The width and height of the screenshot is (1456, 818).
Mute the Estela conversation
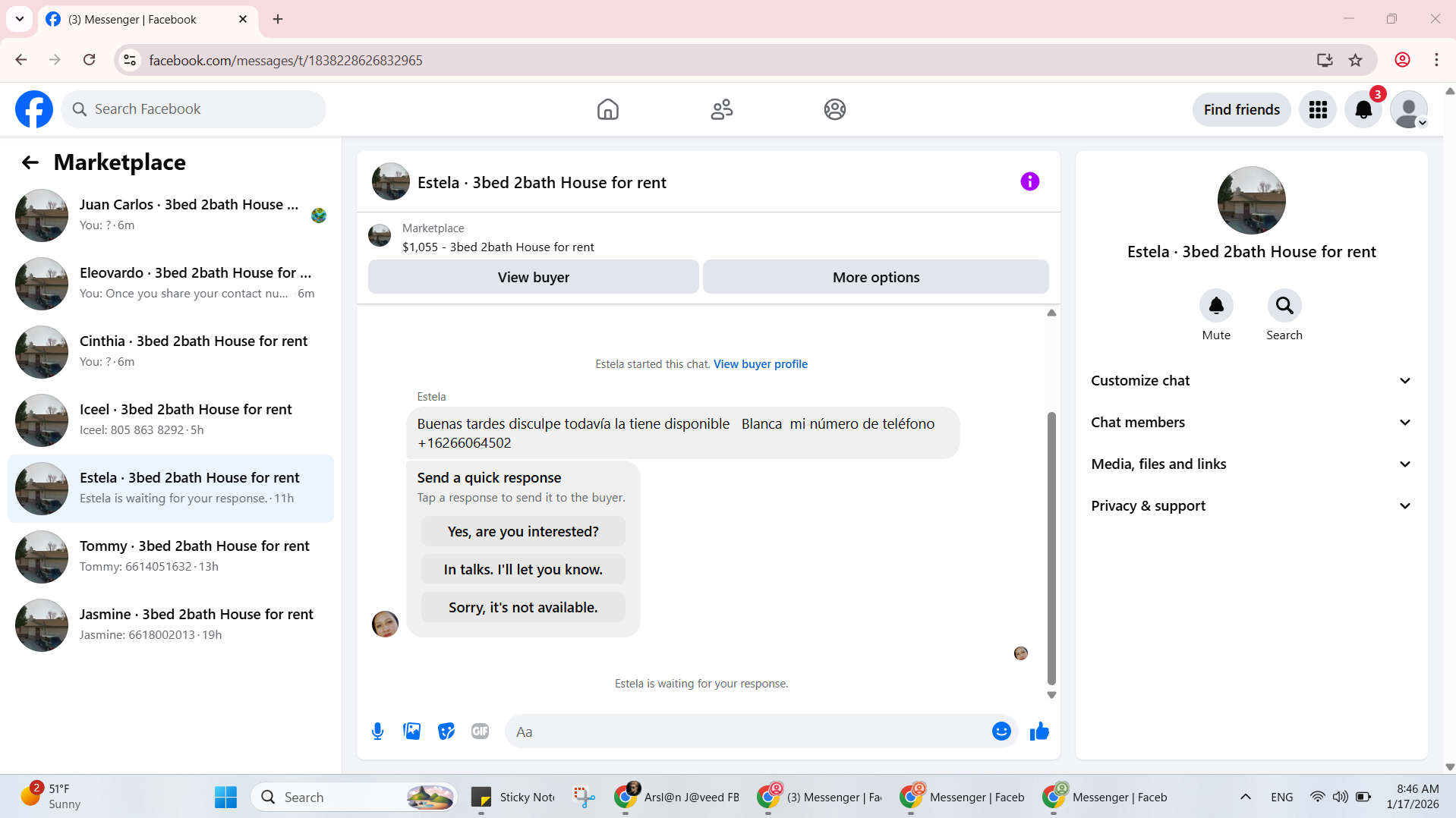1216,305
